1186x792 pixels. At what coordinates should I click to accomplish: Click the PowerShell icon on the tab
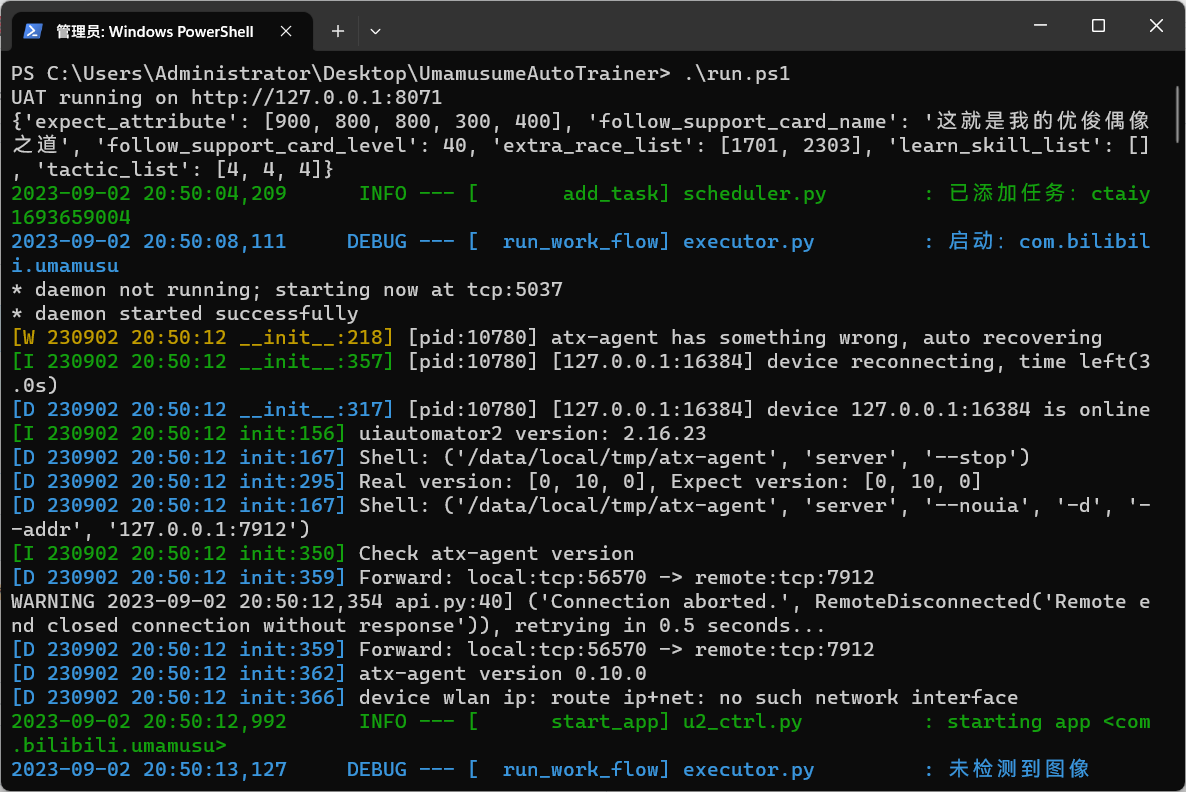click(33, 31)
